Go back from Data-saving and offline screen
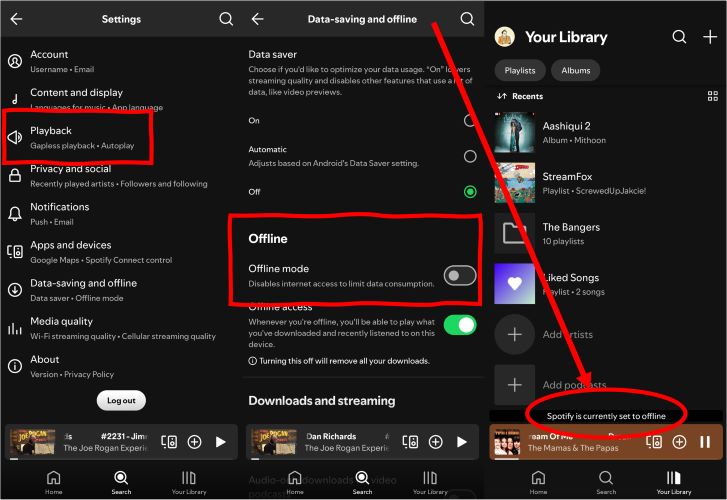 pos(257,19)
